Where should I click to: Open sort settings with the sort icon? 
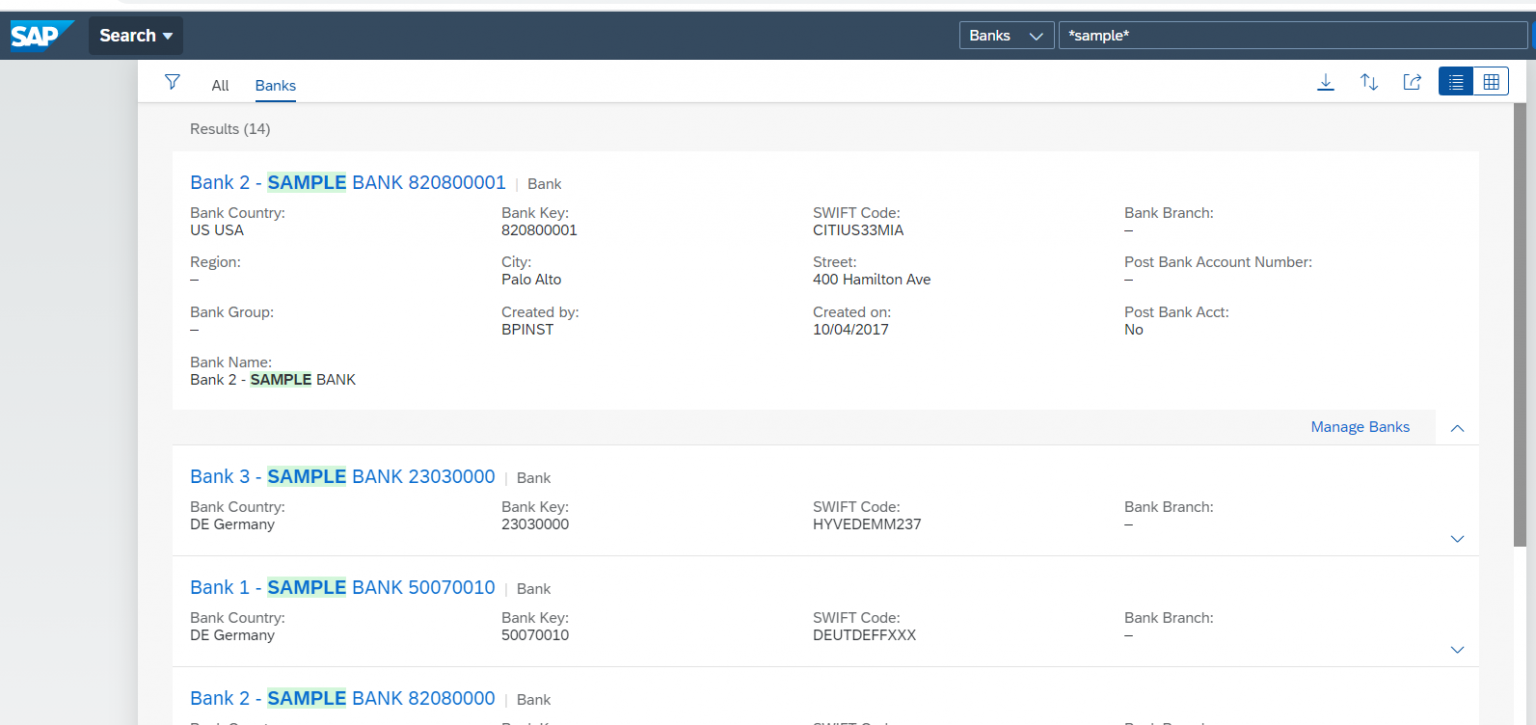click(x=1368, y=81)
